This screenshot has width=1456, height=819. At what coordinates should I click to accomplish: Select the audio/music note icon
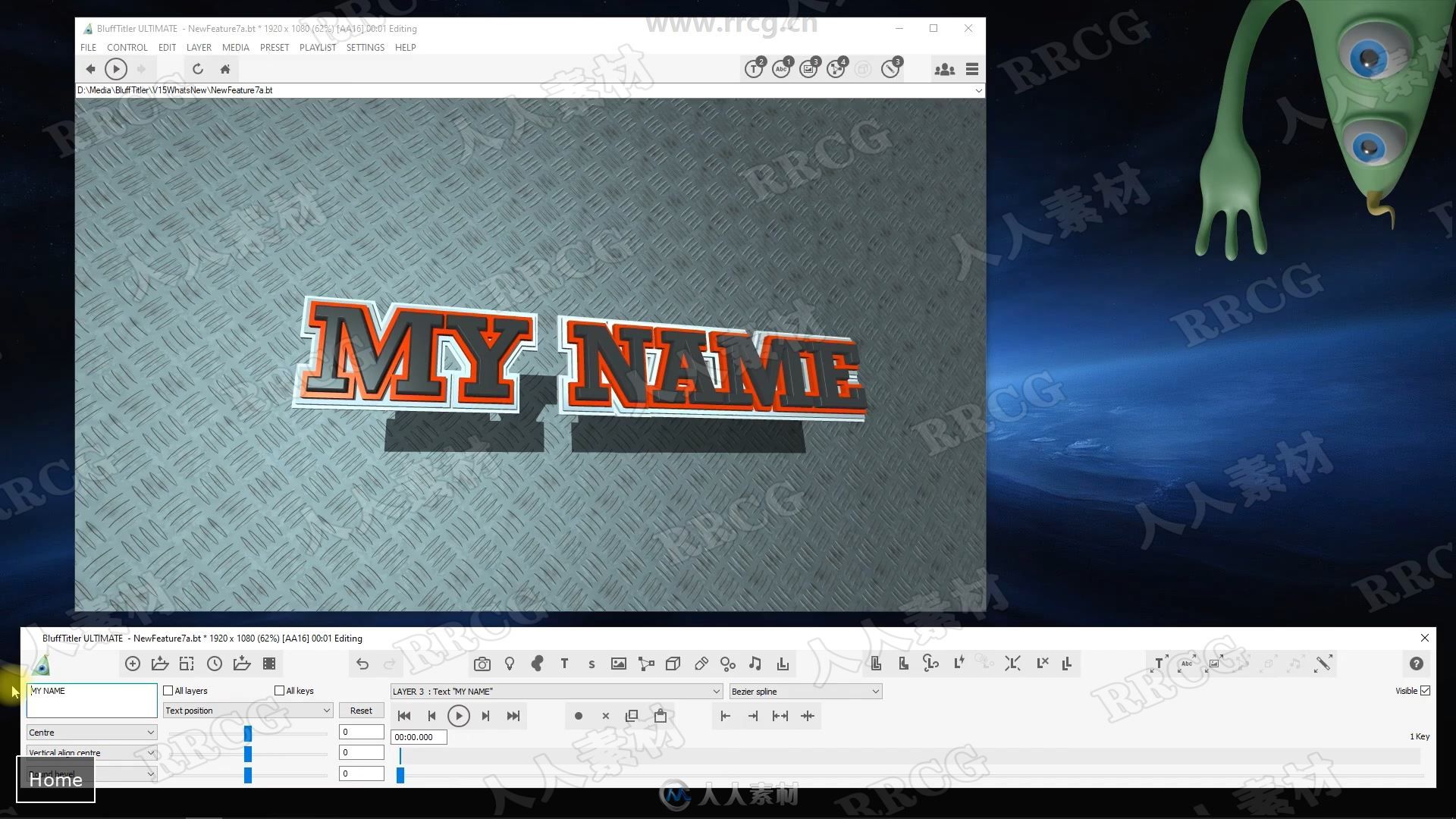[755, 664]
